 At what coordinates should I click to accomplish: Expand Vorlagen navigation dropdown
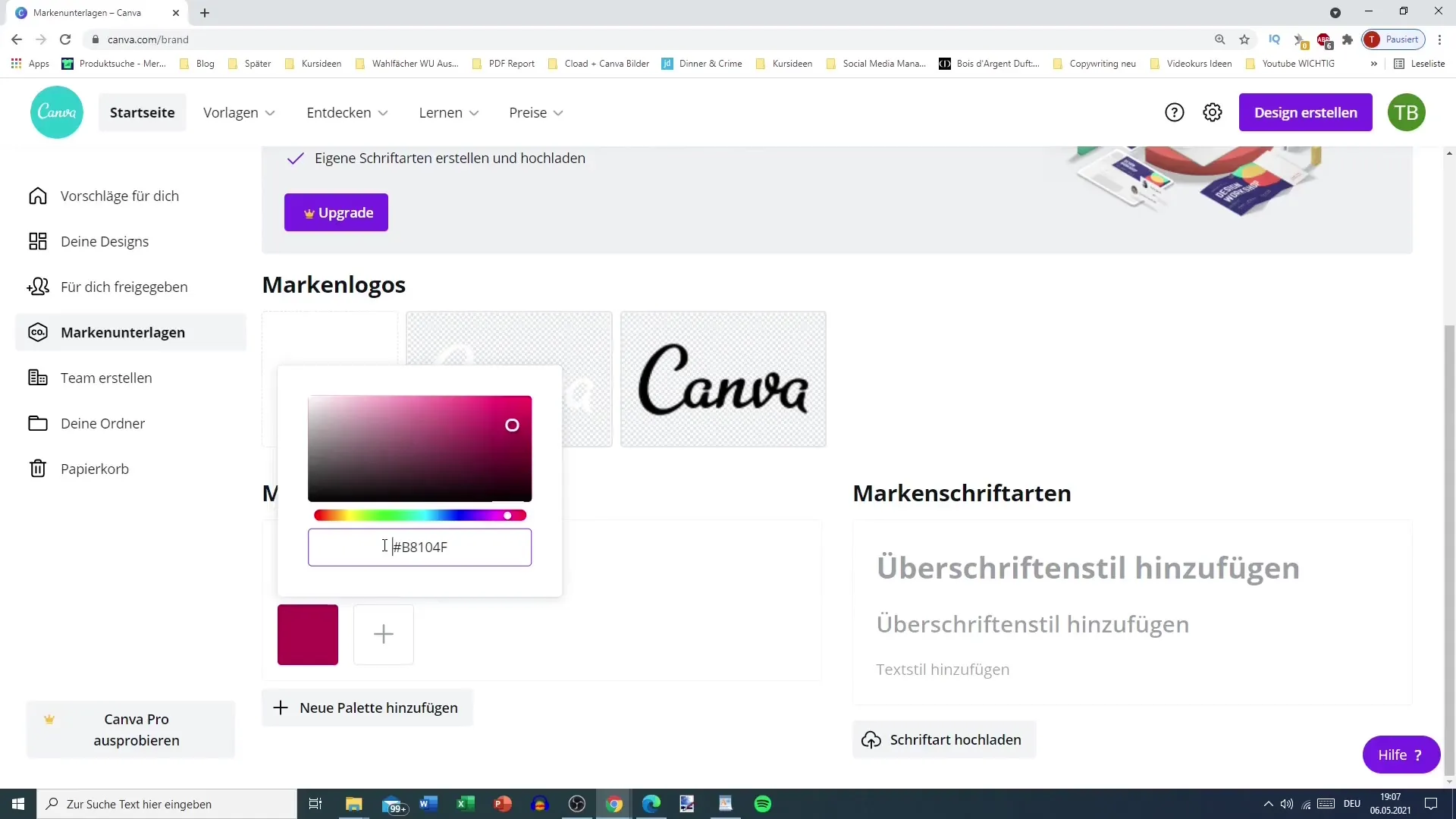240,112
